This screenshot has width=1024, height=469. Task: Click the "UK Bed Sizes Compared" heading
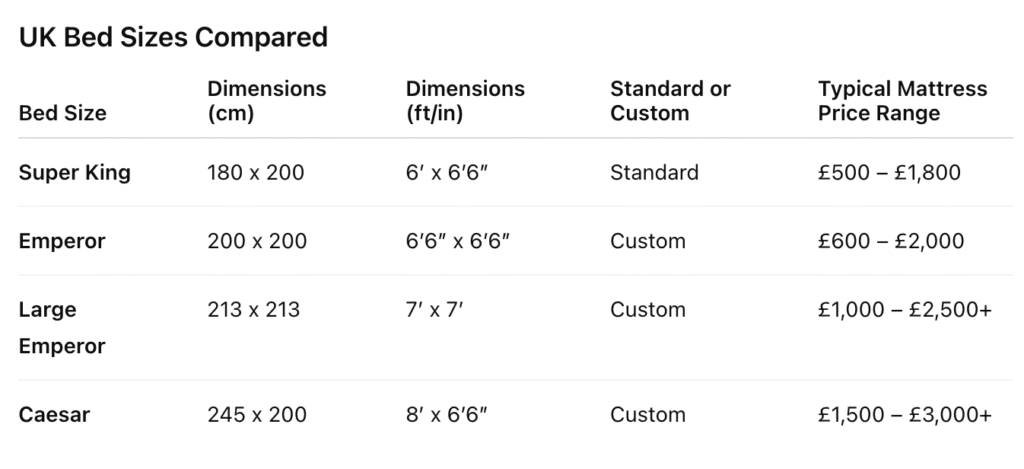coord(173,38)
